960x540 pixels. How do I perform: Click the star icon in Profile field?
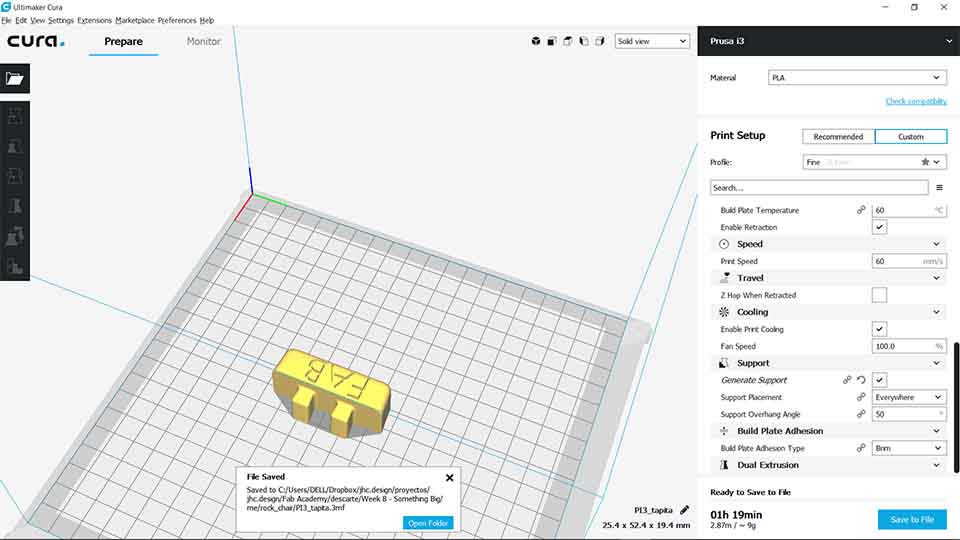coord(925,162)
